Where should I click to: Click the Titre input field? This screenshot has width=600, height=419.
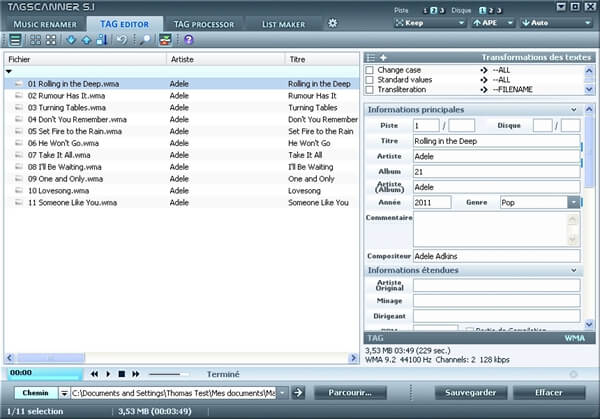tap(497, 141)
